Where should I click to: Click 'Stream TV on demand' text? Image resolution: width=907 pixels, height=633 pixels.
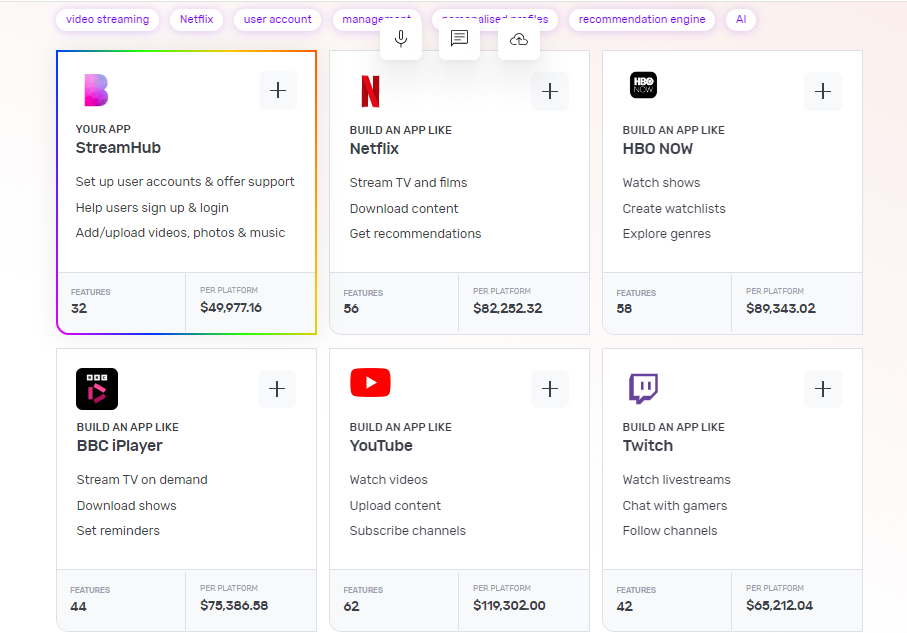tap(142, 480)
